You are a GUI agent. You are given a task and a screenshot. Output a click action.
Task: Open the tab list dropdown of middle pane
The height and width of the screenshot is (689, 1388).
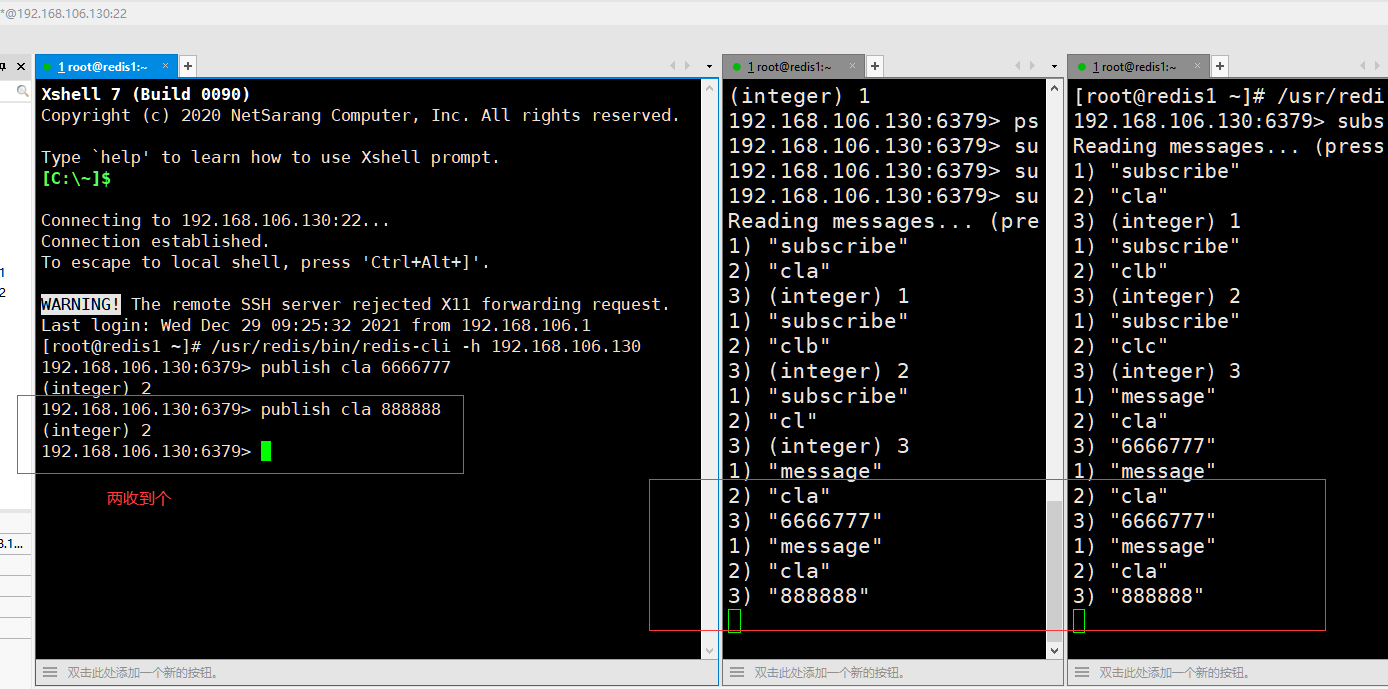pyautogui.click(x=1054, y=66)
